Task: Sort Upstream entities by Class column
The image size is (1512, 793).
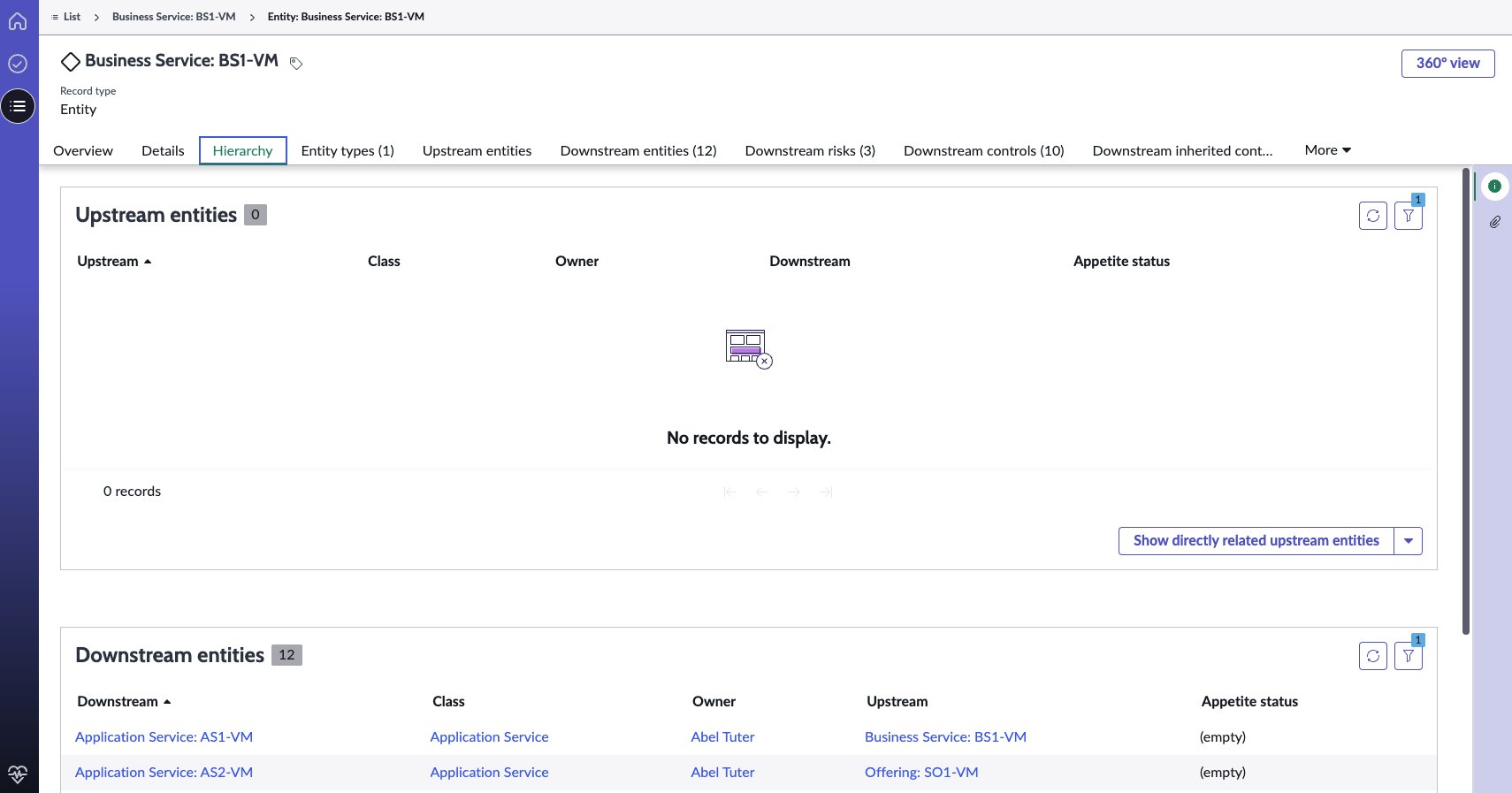Action: [x=384, y=262]
